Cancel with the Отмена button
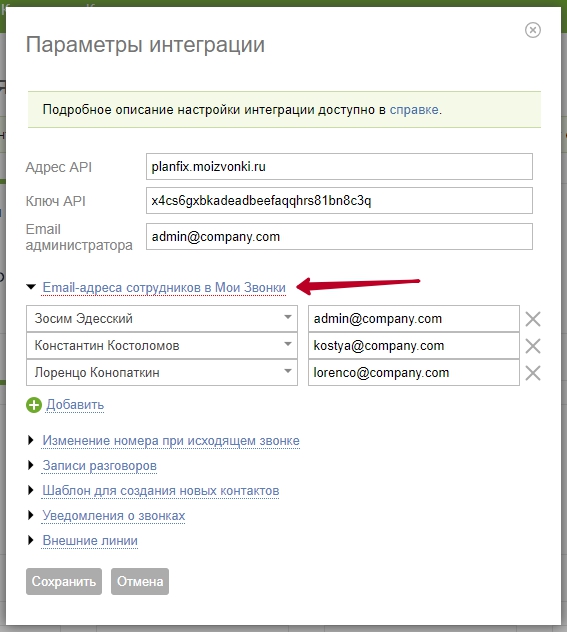 140,581
